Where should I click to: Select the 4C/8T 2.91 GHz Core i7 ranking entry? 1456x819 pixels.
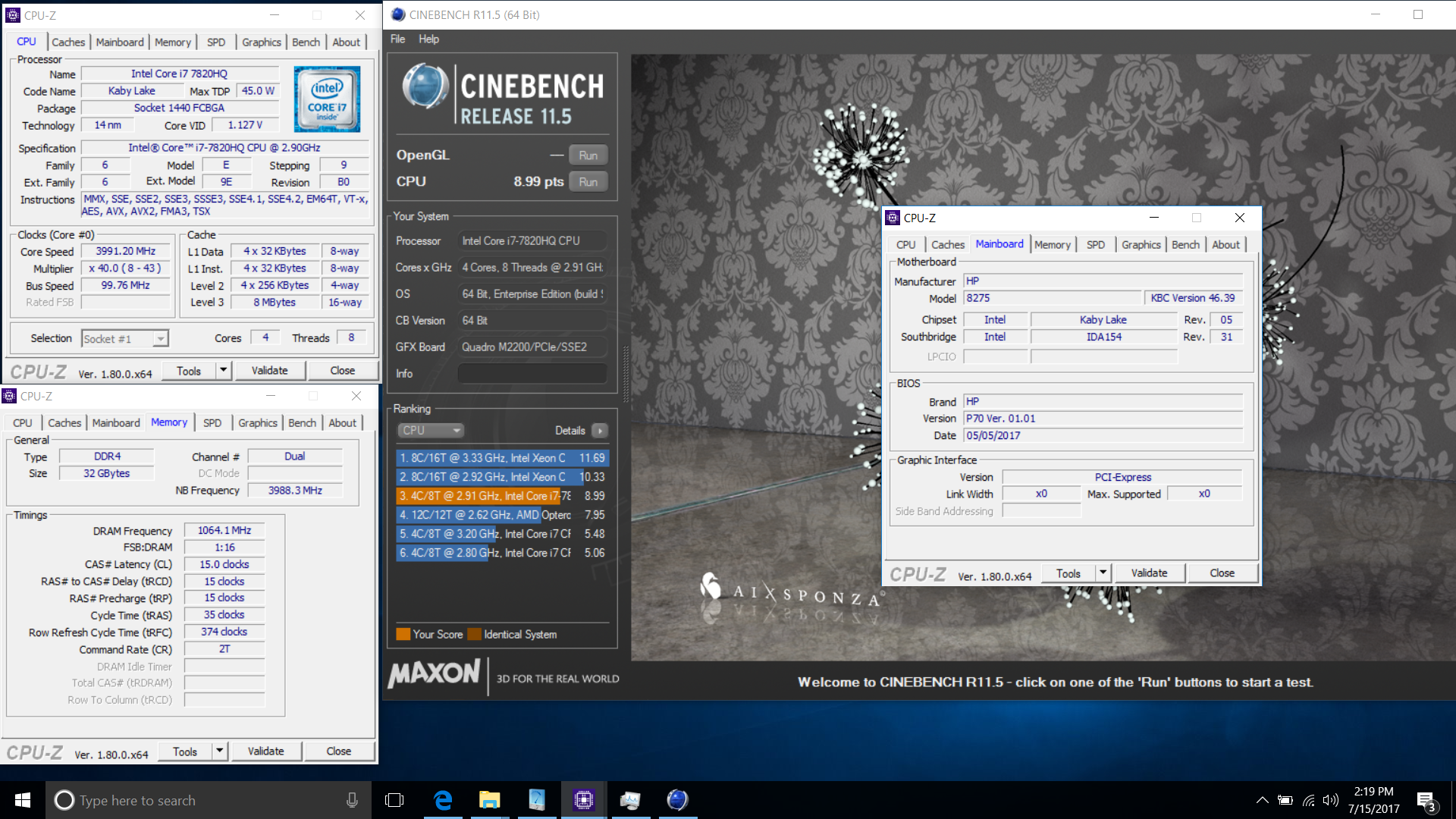click(x=502, y=496)
